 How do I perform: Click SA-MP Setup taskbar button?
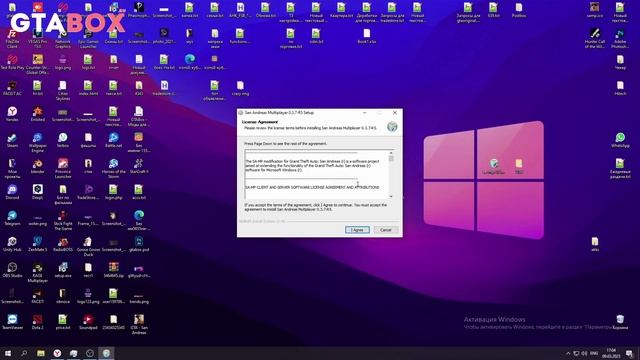point(106,353)
